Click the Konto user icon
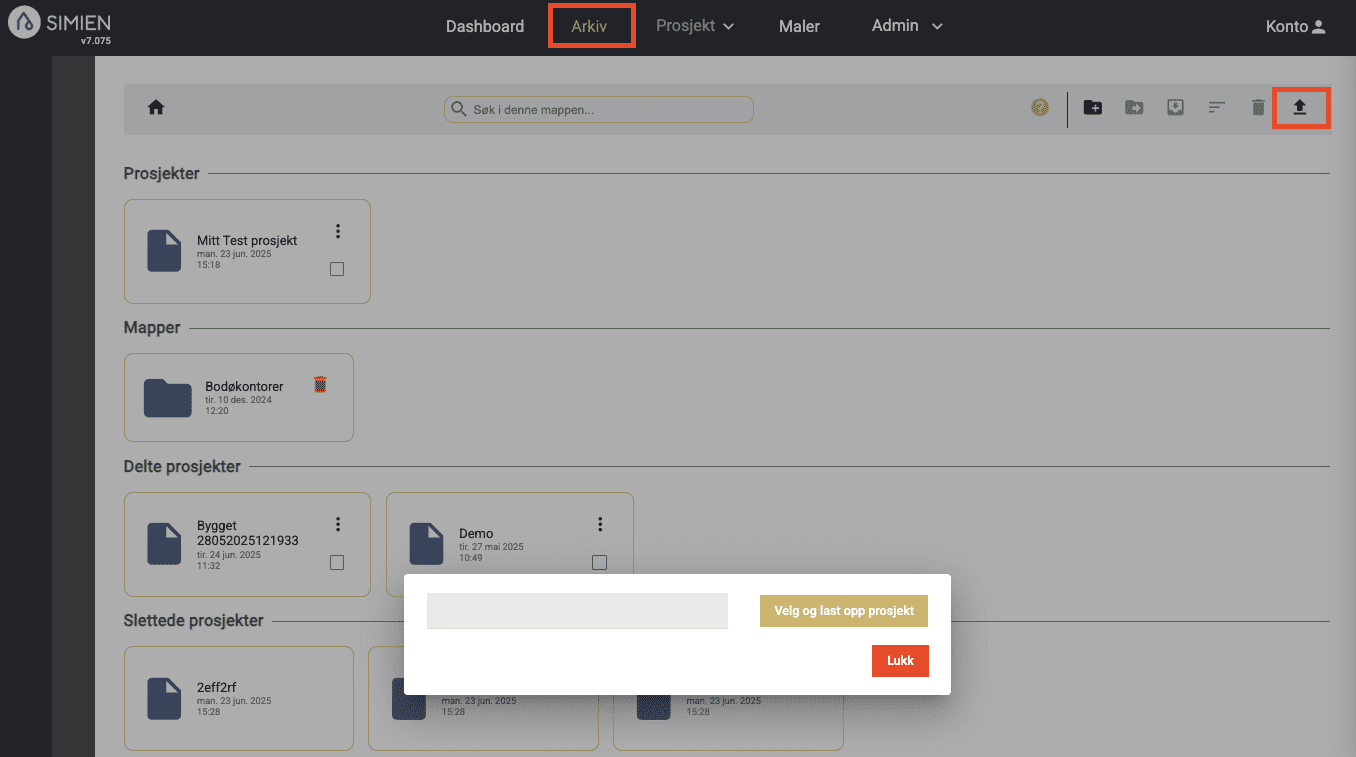Screen dimensions: 1356x757 point(1319,27)
